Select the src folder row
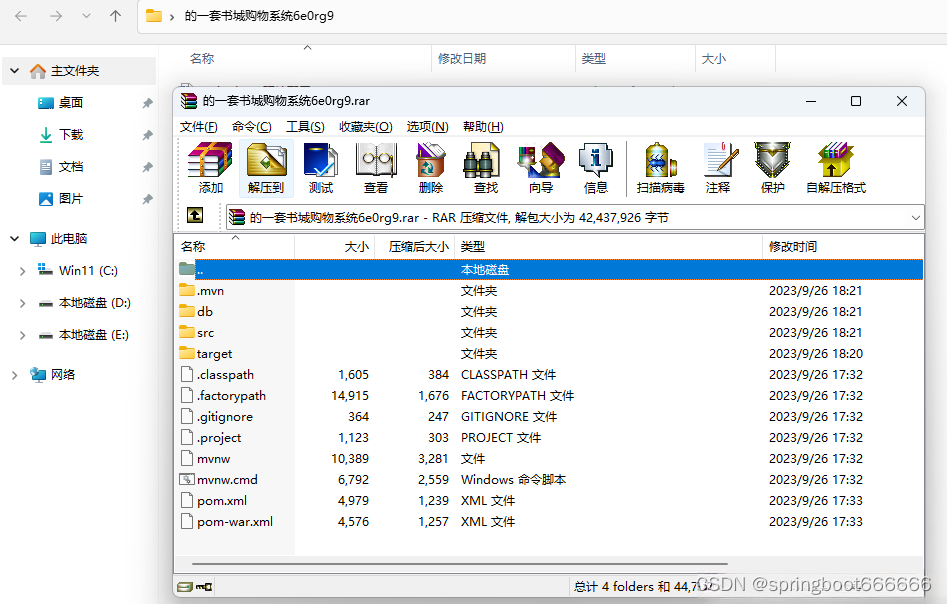This screenshot has height=604, width=947. [x=548, y=333]
